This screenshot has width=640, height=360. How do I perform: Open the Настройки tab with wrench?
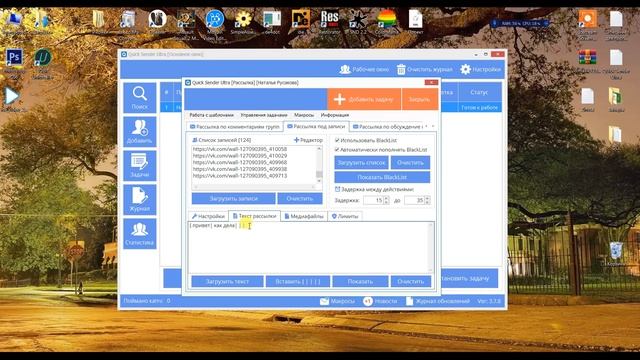coord(208,216)
